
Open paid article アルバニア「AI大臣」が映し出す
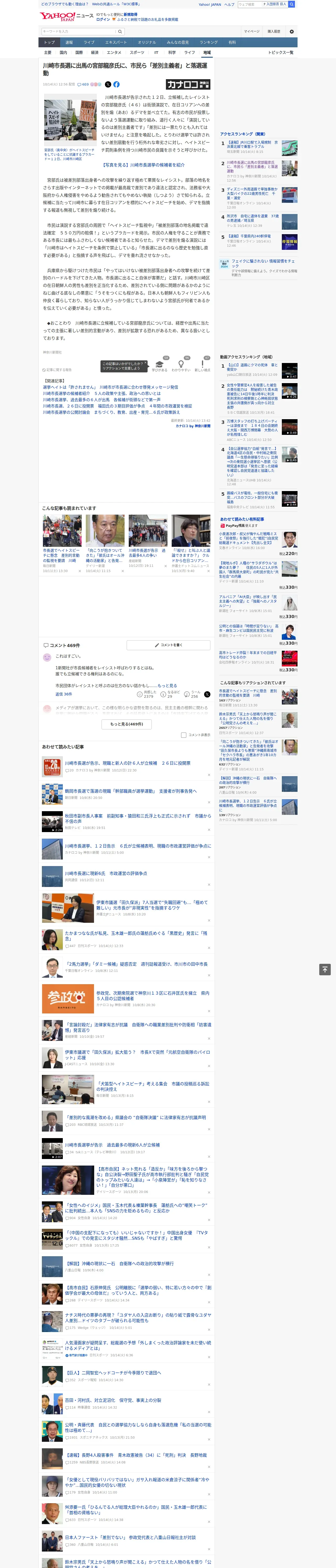coord(248,601)
